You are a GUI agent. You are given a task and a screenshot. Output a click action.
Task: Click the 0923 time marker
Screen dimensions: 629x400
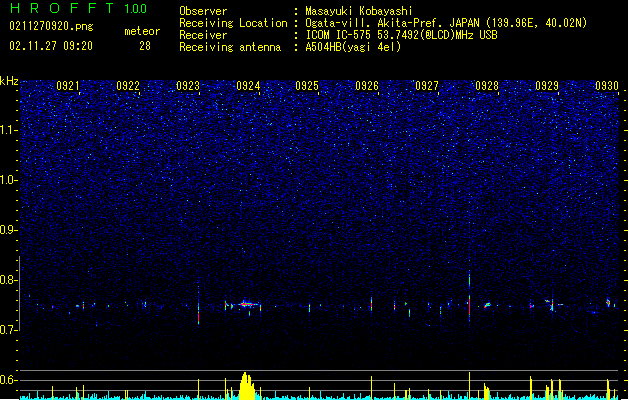(188, 86)
